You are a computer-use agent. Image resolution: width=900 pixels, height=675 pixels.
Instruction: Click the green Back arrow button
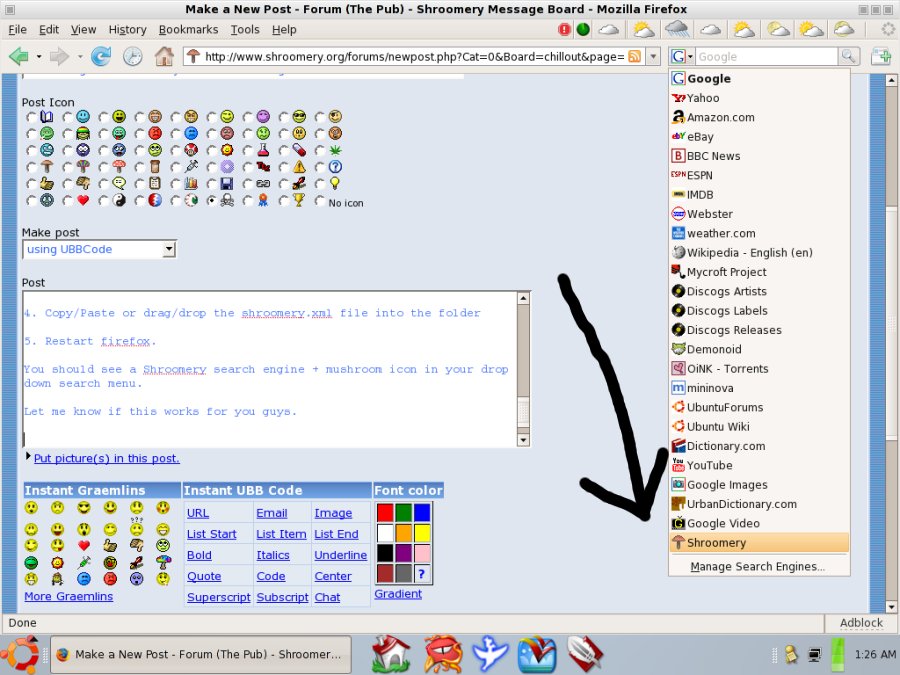coord(19,56)
